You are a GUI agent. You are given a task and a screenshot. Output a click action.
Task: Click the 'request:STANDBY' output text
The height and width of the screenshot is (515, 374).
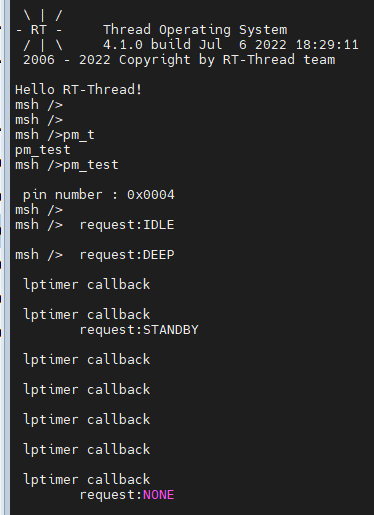coord(139,330)
